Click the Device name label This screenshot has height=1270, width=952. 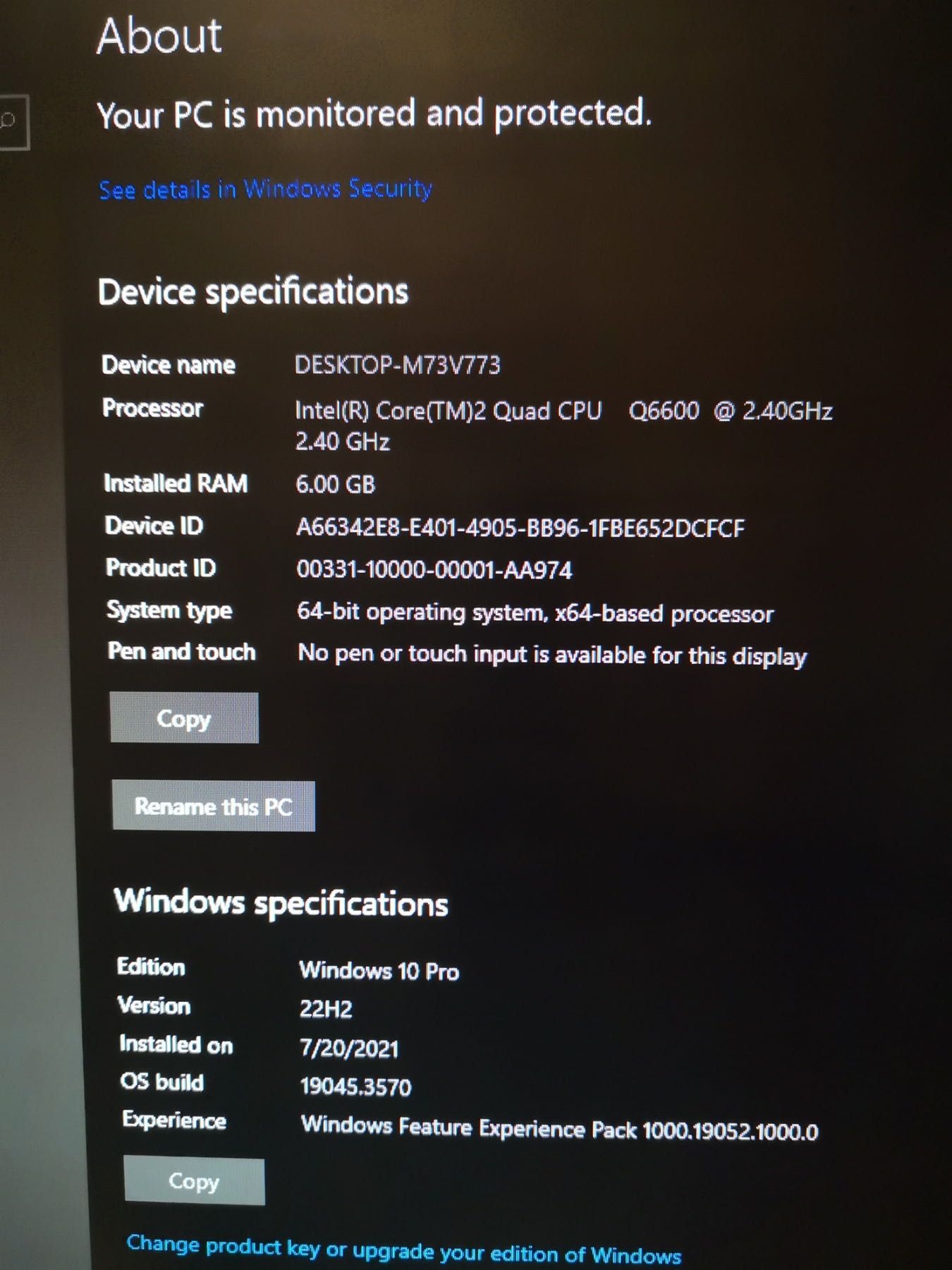169,364
